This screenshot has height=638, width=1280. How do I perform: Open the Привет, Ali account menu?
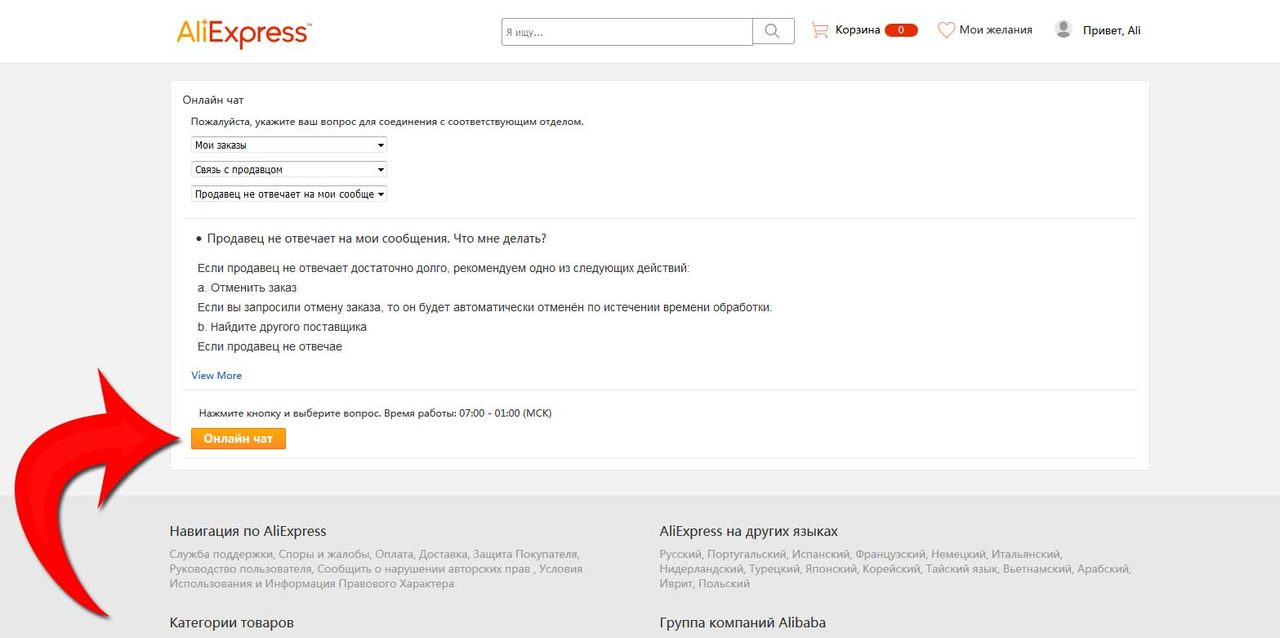click(x=1111, y=30)
